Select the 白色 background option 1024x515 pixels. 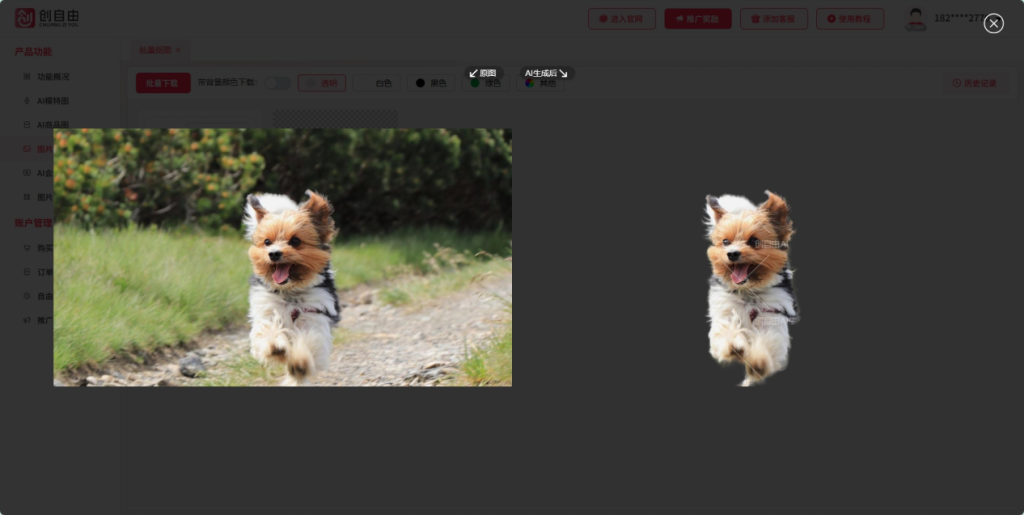coord(377,83)
